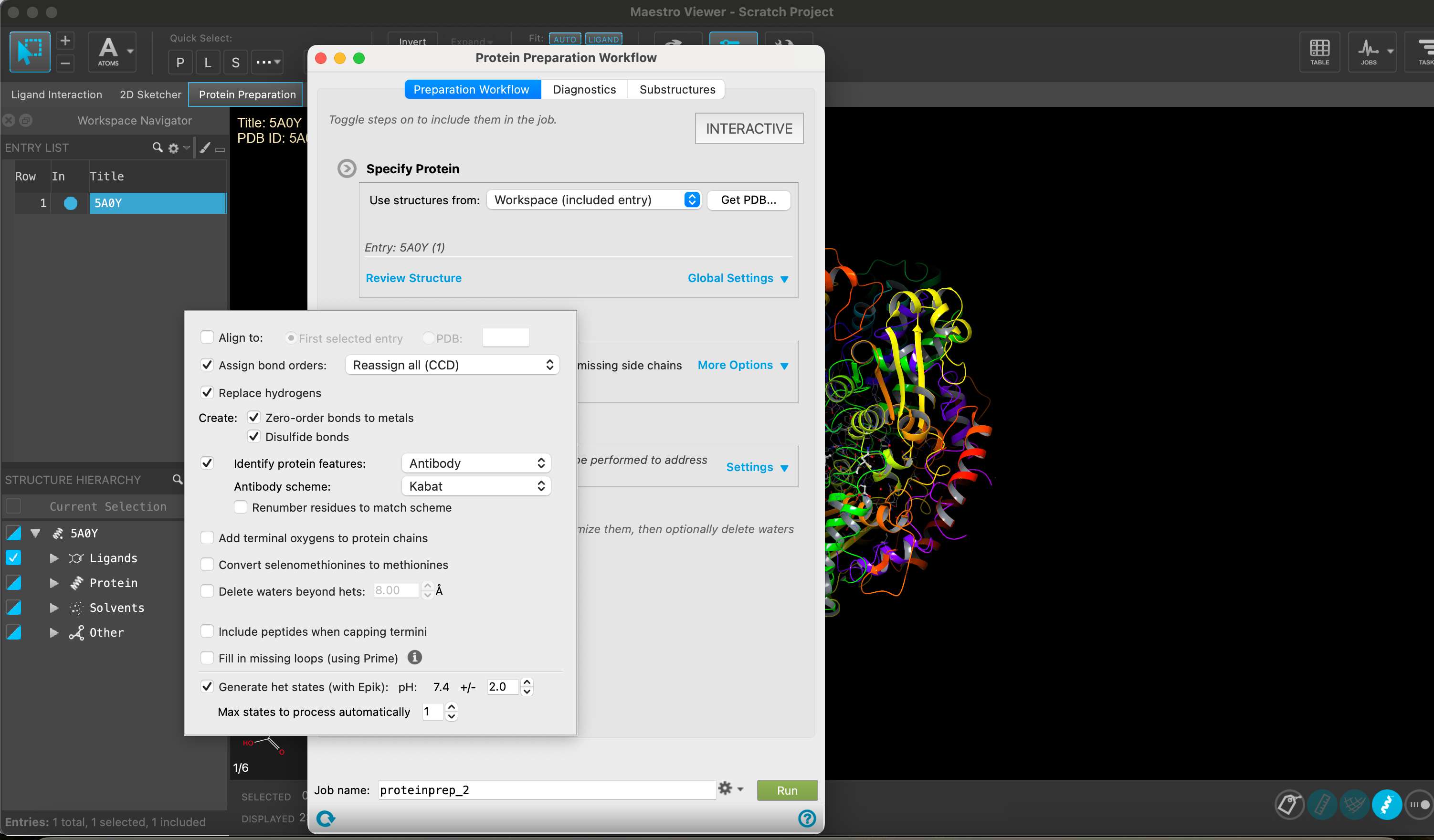
Task: Open the Kabat antibody scheme dropdown
Action: tap(476, 486)
